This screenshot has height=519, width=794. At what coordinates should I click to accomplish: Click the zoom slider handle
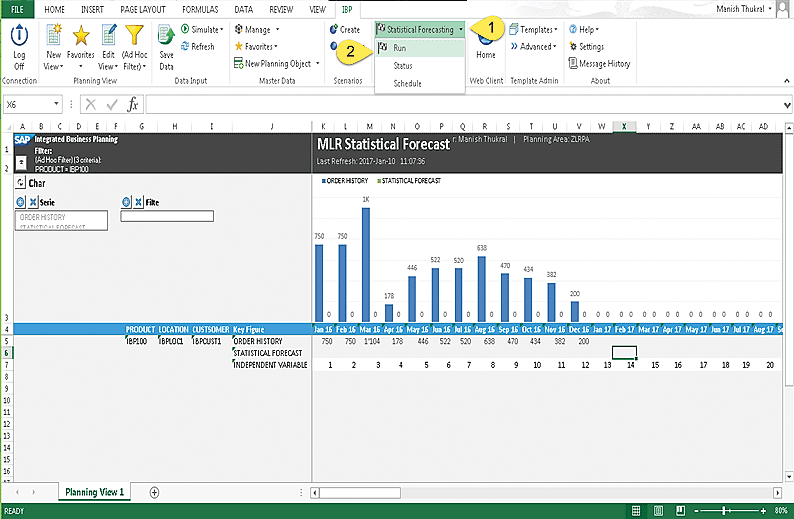click(x=724, y=511)
